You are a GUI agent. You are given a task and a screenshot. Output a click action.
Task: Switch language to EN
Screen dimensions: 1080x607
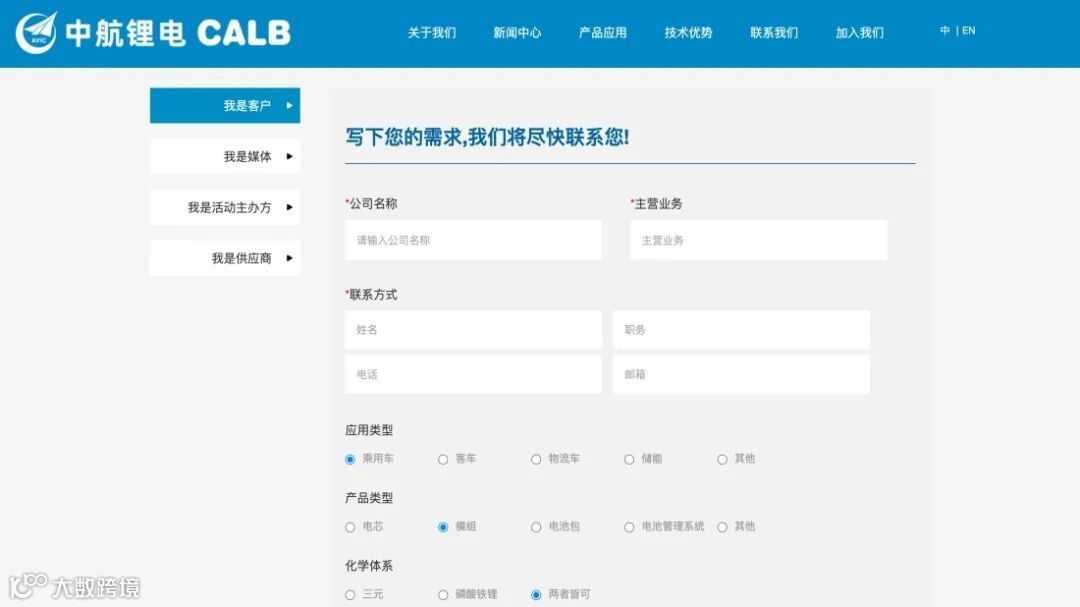[968, 30]
